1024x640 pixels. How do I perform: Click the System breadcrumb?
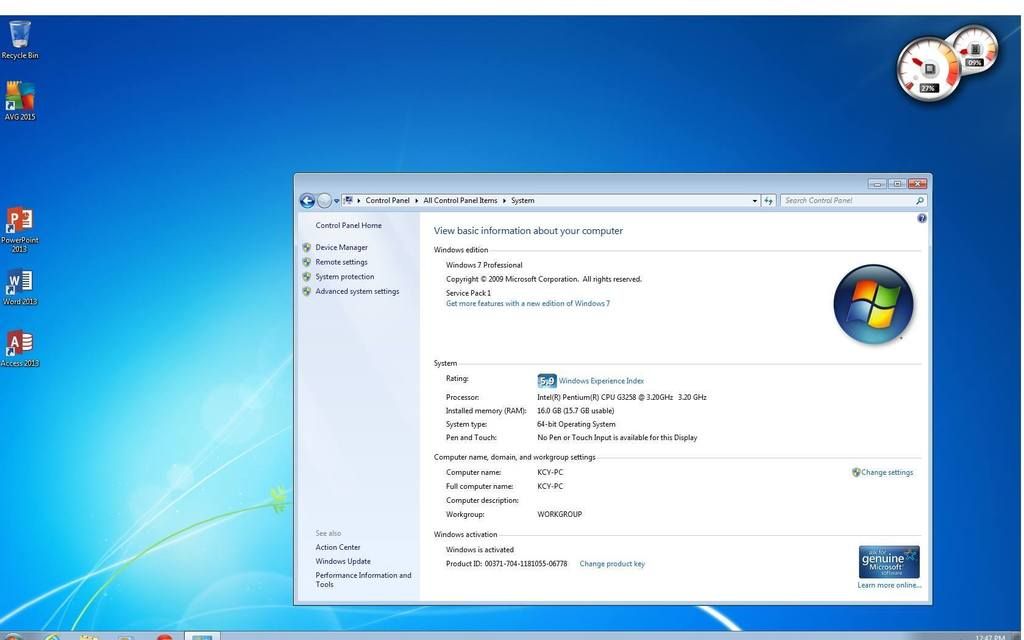pos(522,200)
